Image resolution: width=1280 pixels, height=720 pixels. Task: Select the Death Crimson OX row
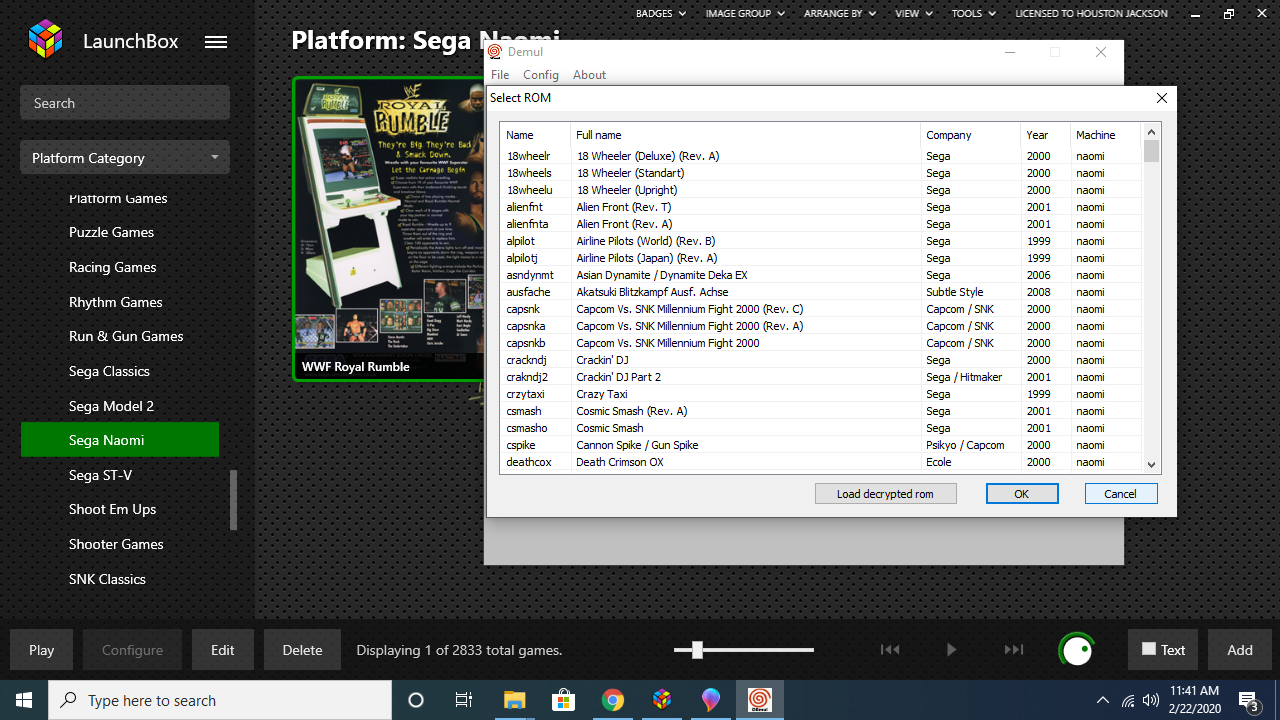[820, 462]
